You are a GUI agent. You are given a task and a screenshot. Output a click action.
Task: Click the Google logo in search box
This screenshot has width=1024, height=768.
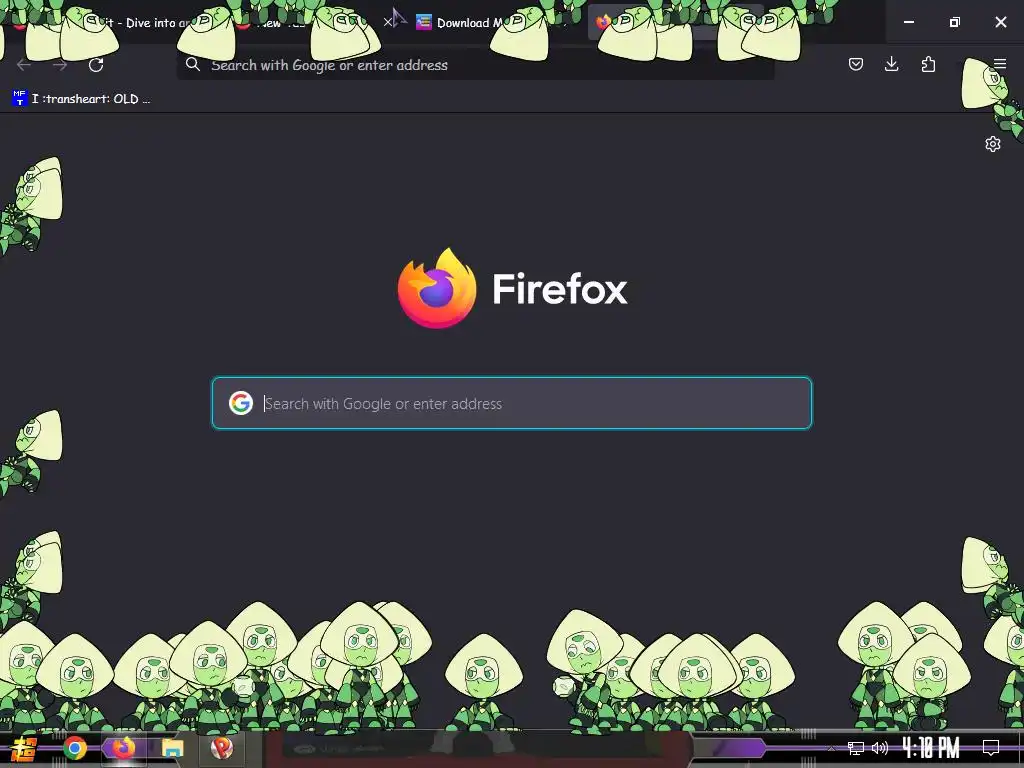click(x=241, y=403)
